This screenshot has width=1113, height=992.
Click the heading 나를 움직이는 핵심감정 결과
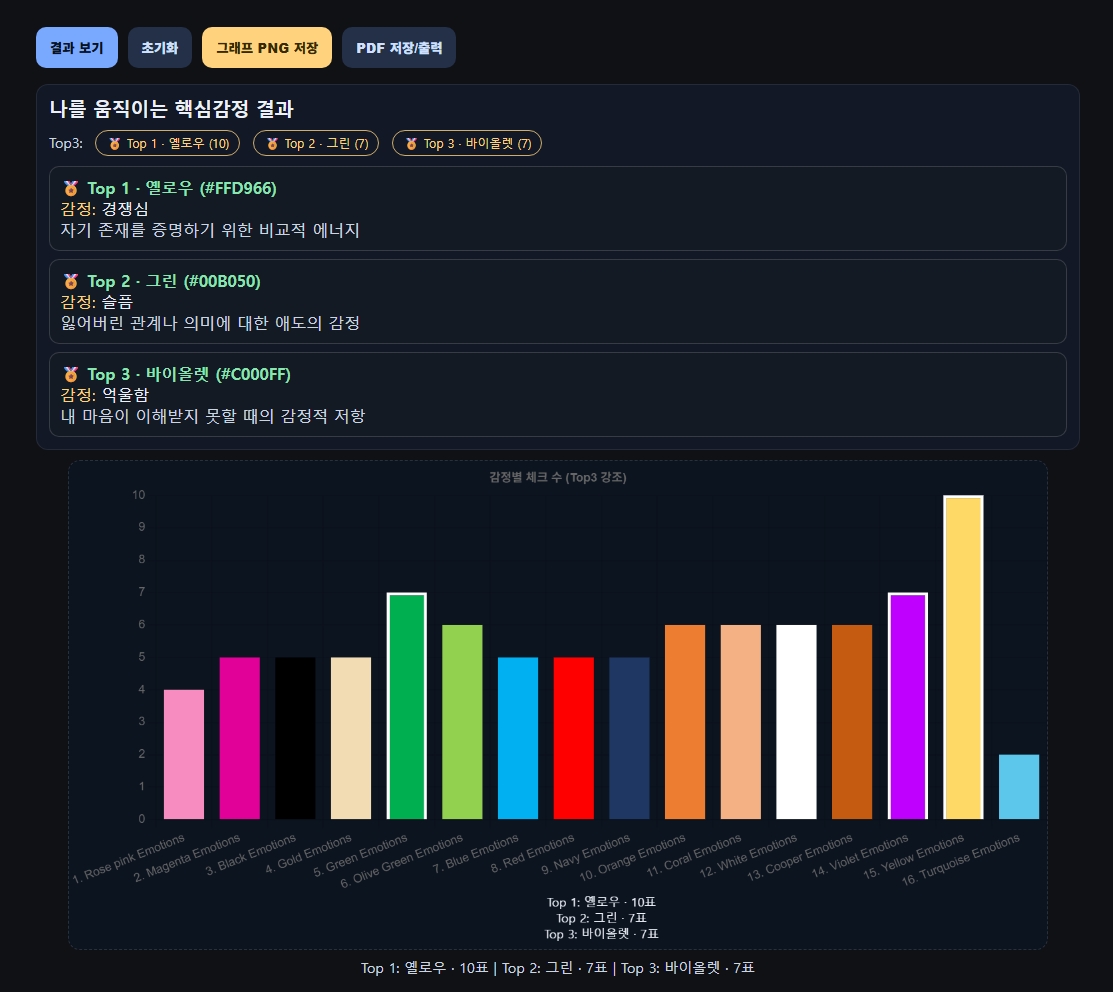point(172,109)
